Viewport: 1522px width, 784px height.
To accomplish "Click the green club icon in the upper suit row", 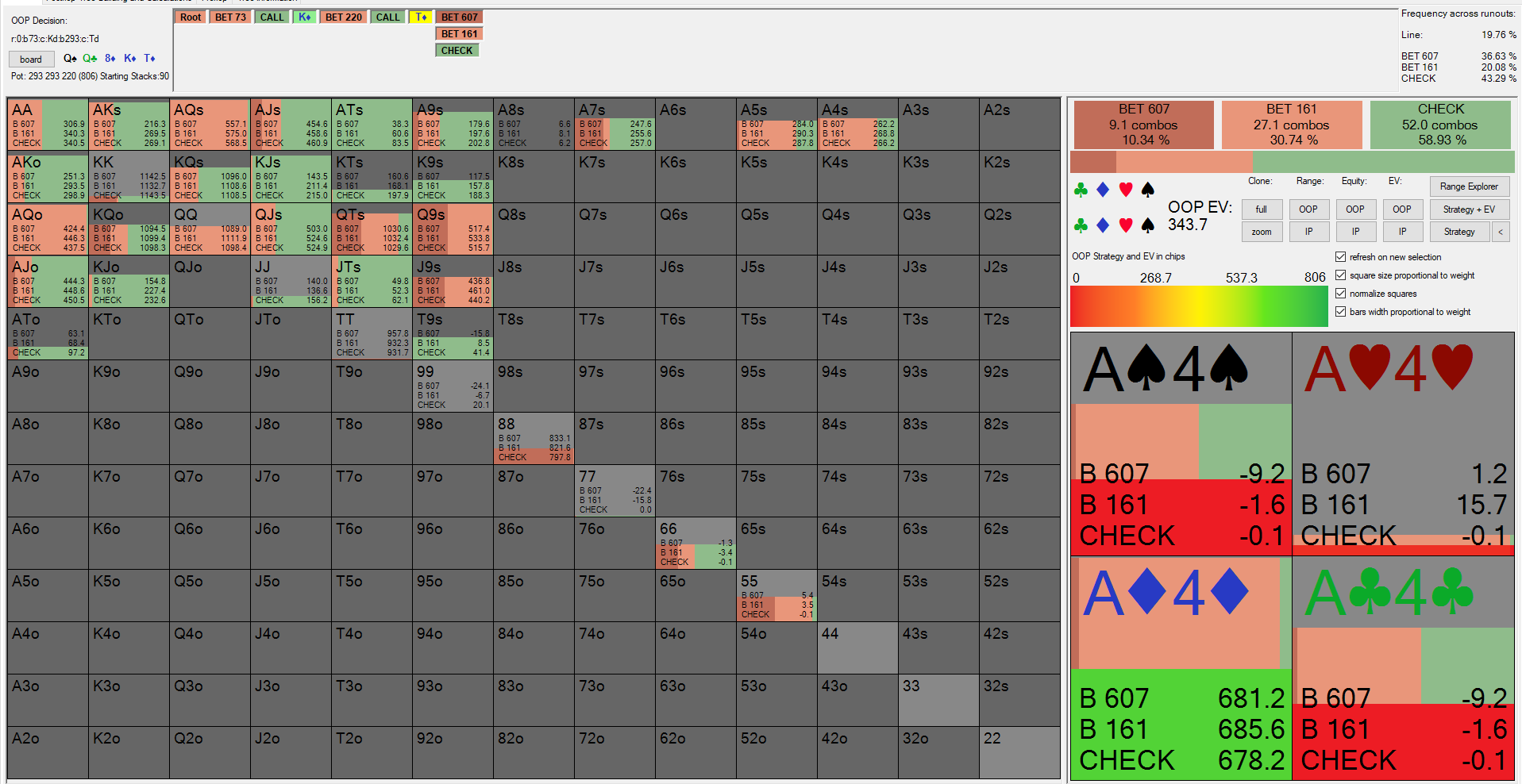I will coord(1081,190).
